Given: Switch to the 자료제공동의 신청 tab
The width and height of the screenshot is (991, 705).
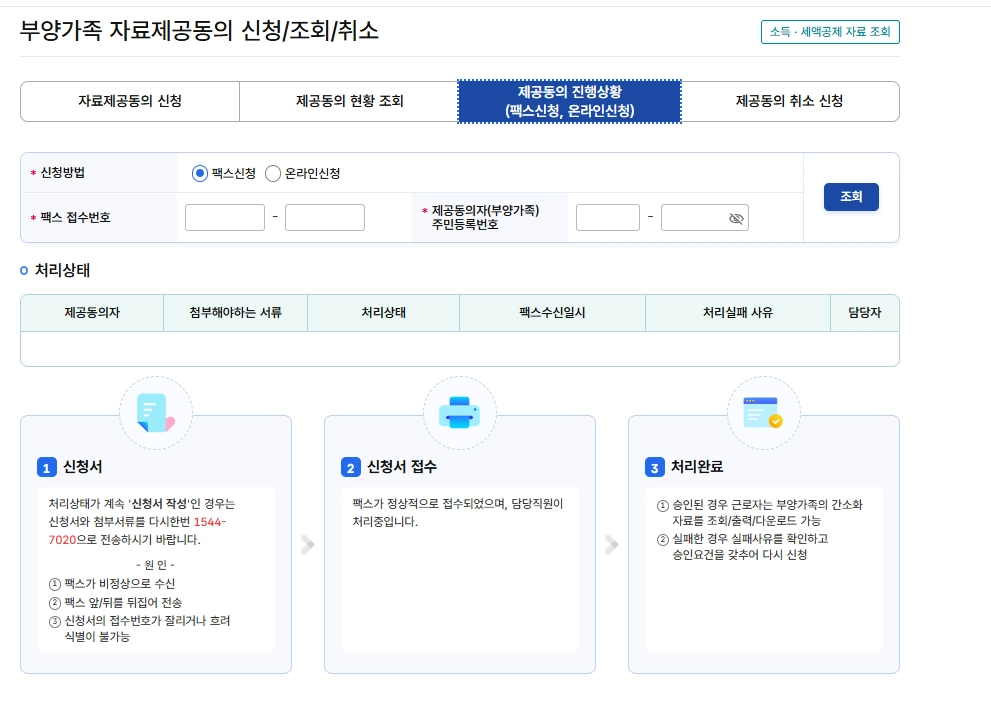Looking at the screenshot, I should pyautogui.click(x=128, y=101).
